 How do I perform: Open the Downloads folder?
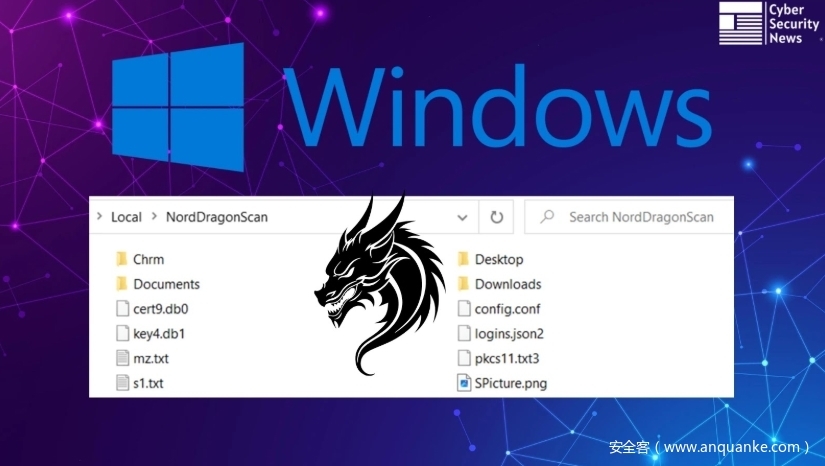click(x=507, y=284)
